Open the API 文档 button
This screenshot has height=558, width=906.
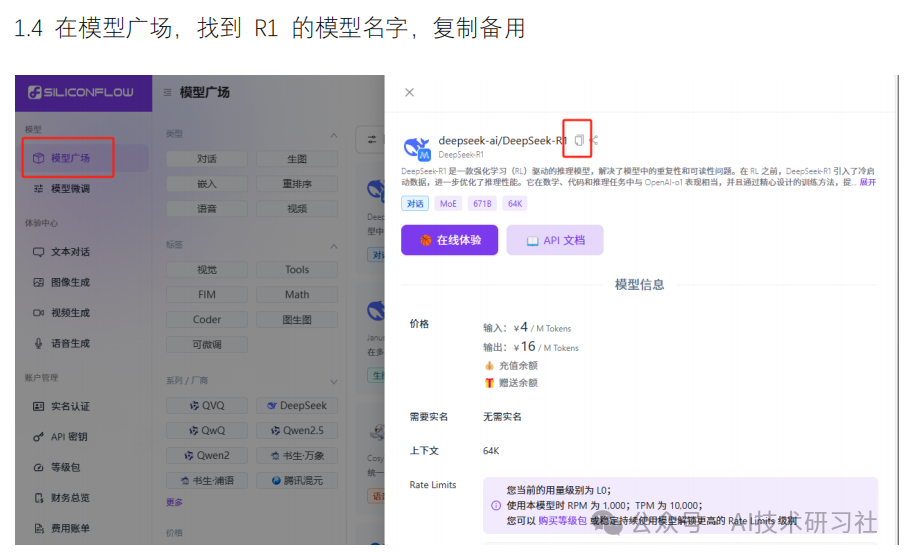coord(555,240)
